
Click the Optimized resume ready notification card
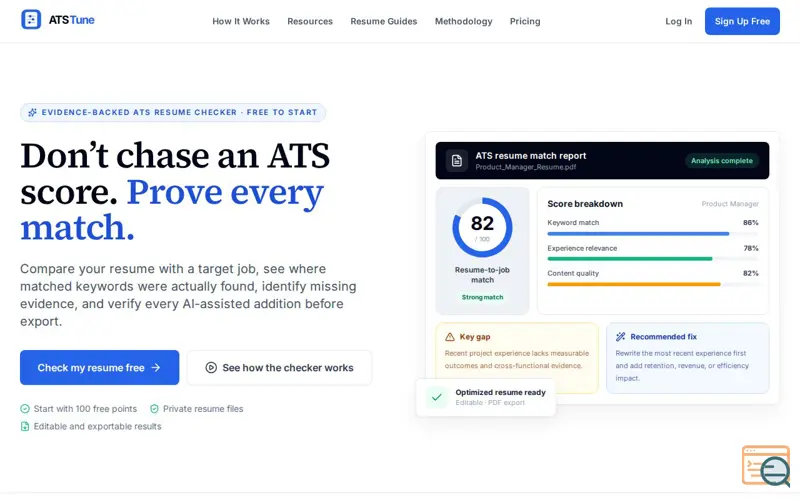point(486,397)
